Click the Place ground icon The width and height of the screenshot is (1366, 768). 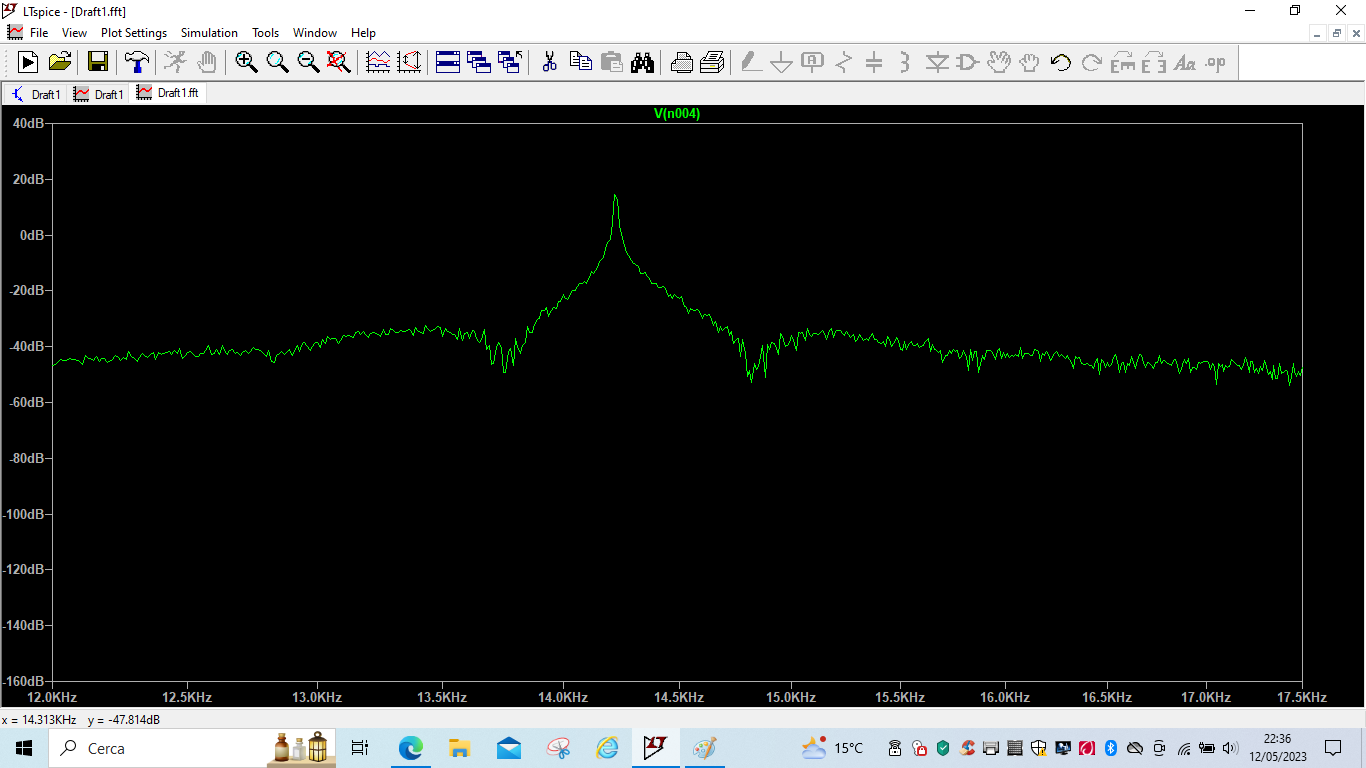pos(782,62)
